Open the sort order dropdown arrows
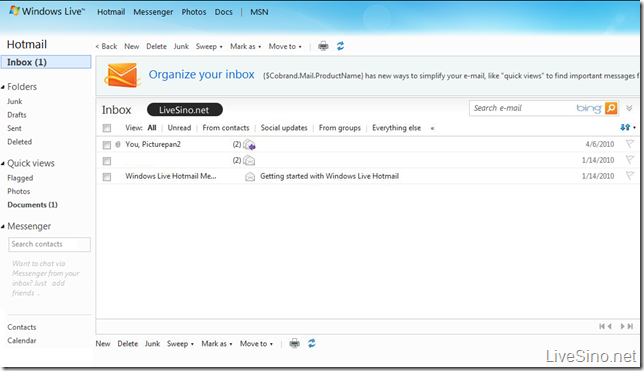 click(628, 127)
